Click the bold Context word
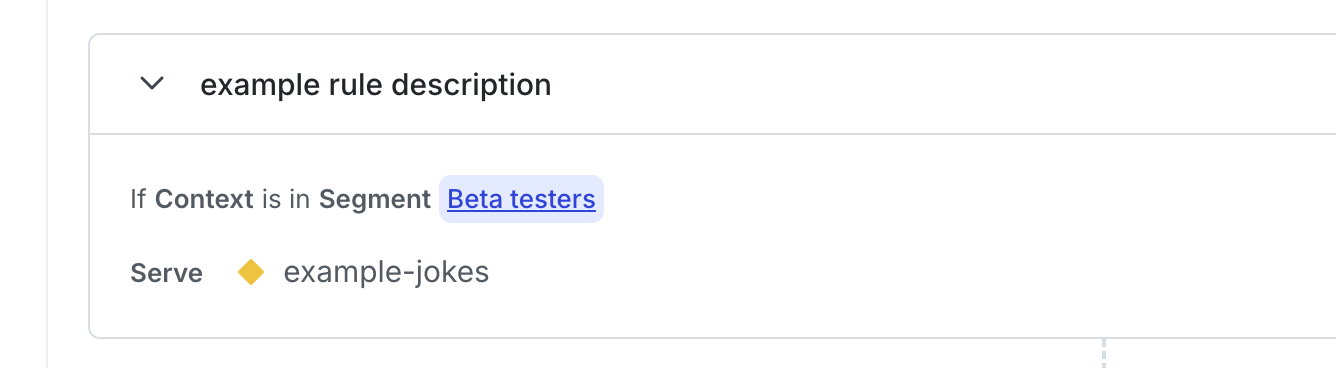The width and height of the screenshot is (1336, 368). tap(204, 199)
